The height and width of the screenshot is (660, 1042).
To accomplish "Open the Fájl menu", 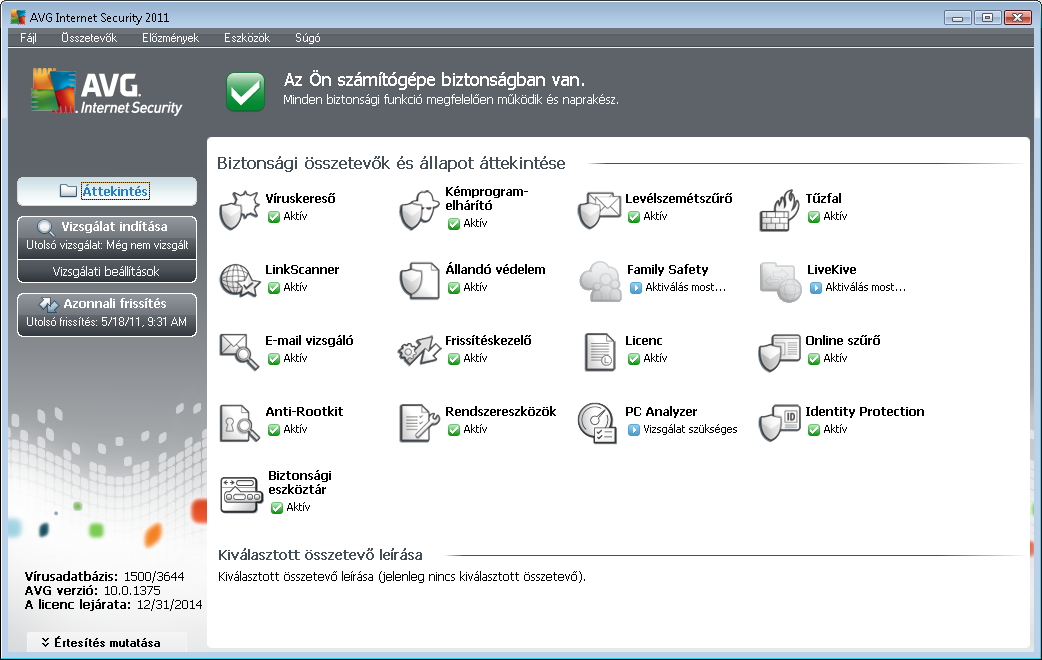I will (28, 38).
